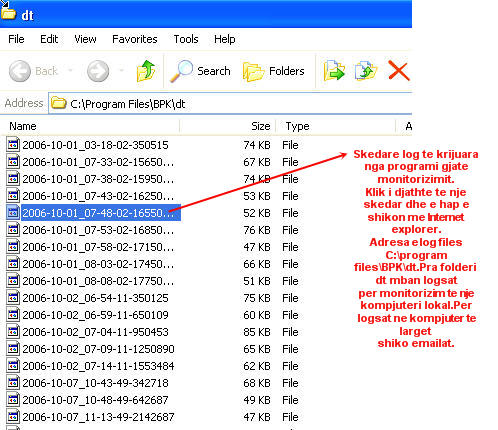Click the Up folder toolbar icon
The height and width of the screenshot is (430, 498).
point(146,71)
